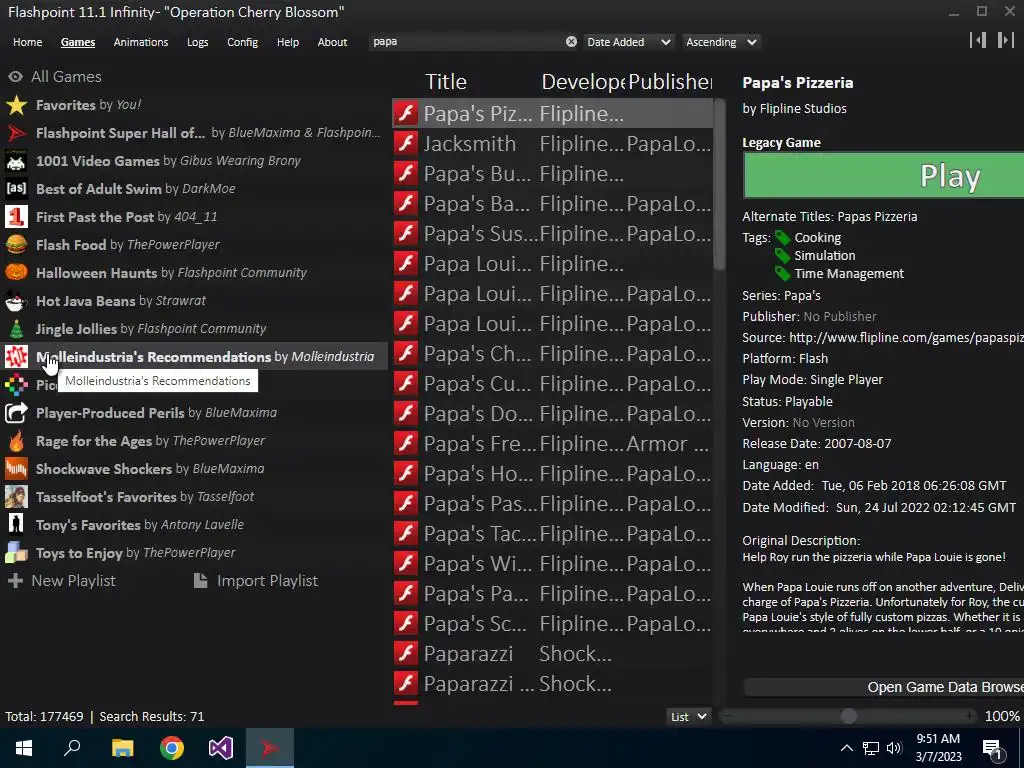Click the Flash icon beside Paparazzi row
This screenshot has width=1024, height=768.
pos(406,654)
